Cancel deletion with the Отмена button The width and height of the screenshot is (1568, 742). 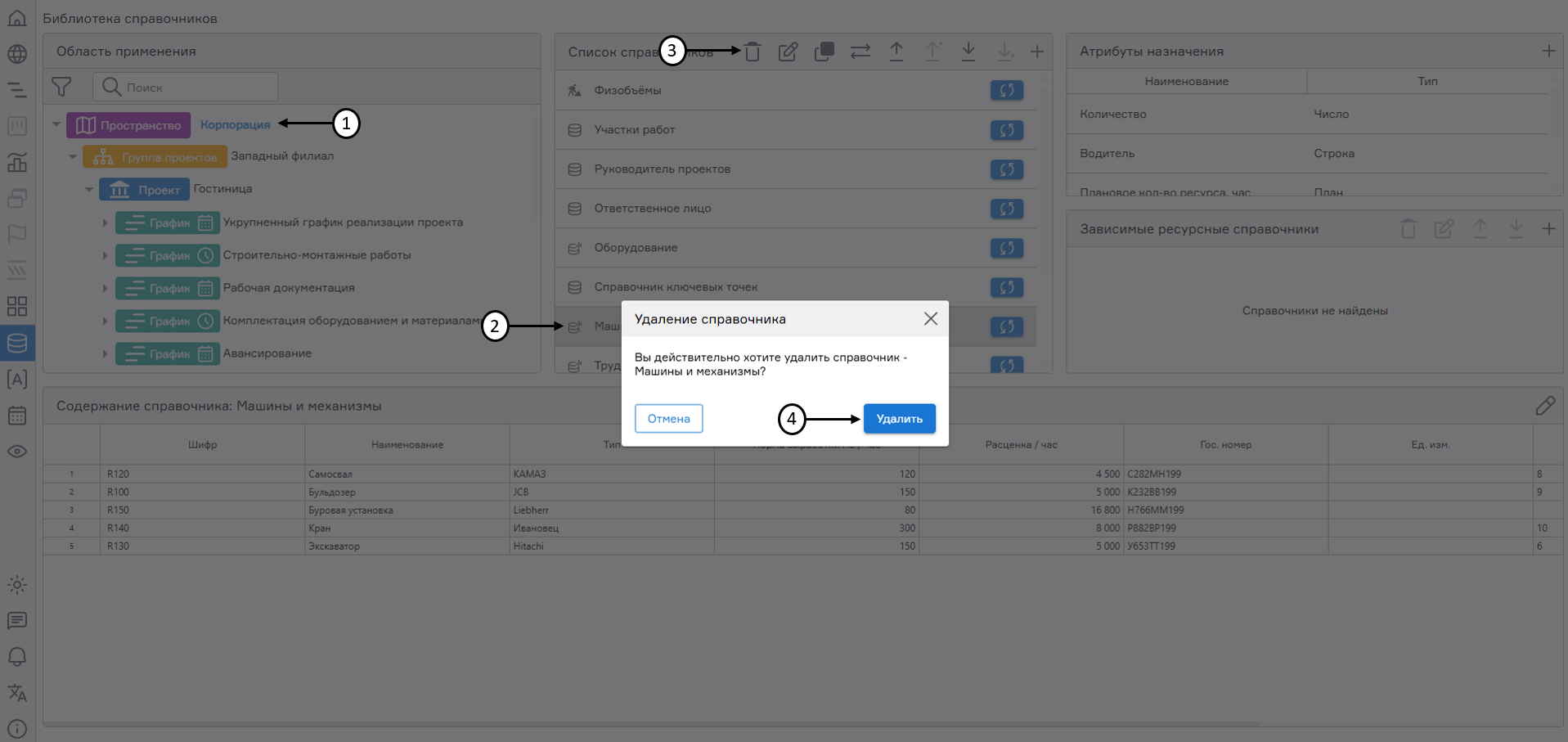pyautogui.click(x=668, y=418)
